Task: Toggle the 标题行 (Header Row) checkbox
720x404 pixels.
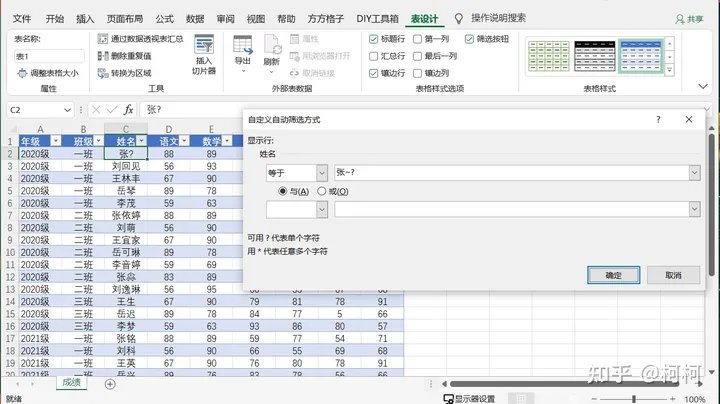Action: click(x=374, y=39)
